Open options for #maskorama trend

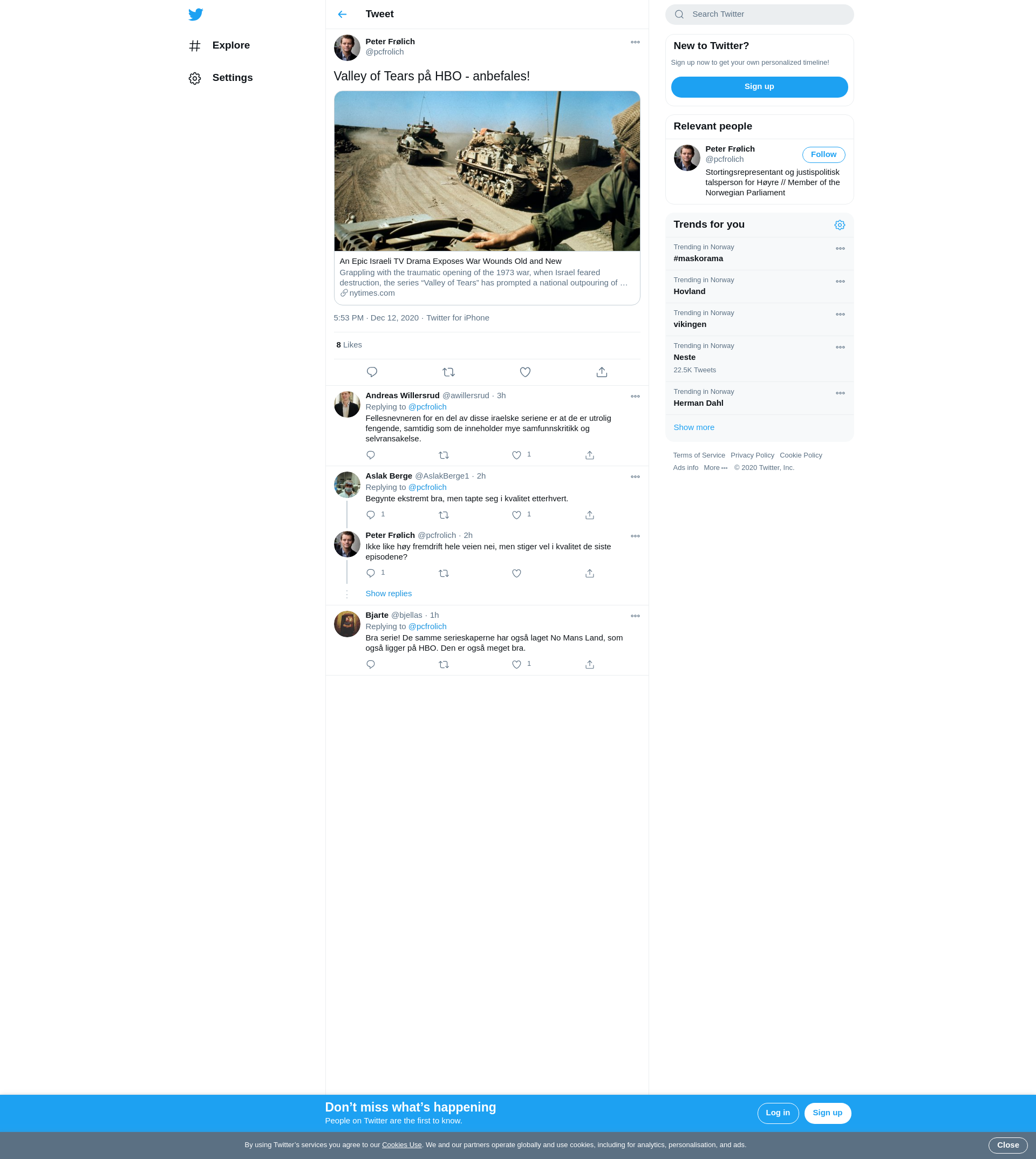point(840,249)
